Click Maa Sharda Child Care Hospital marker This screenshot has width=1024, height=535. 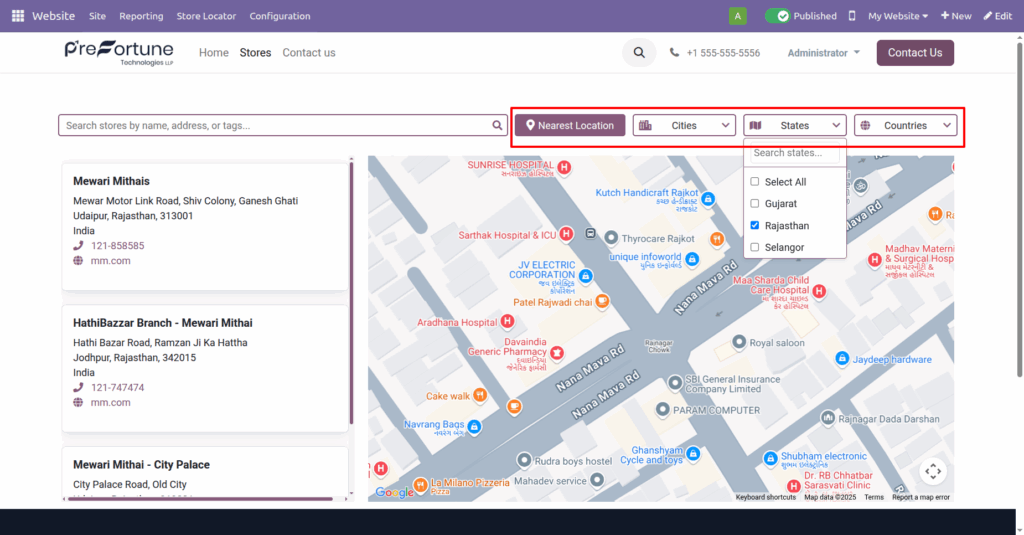pos(819,291)
